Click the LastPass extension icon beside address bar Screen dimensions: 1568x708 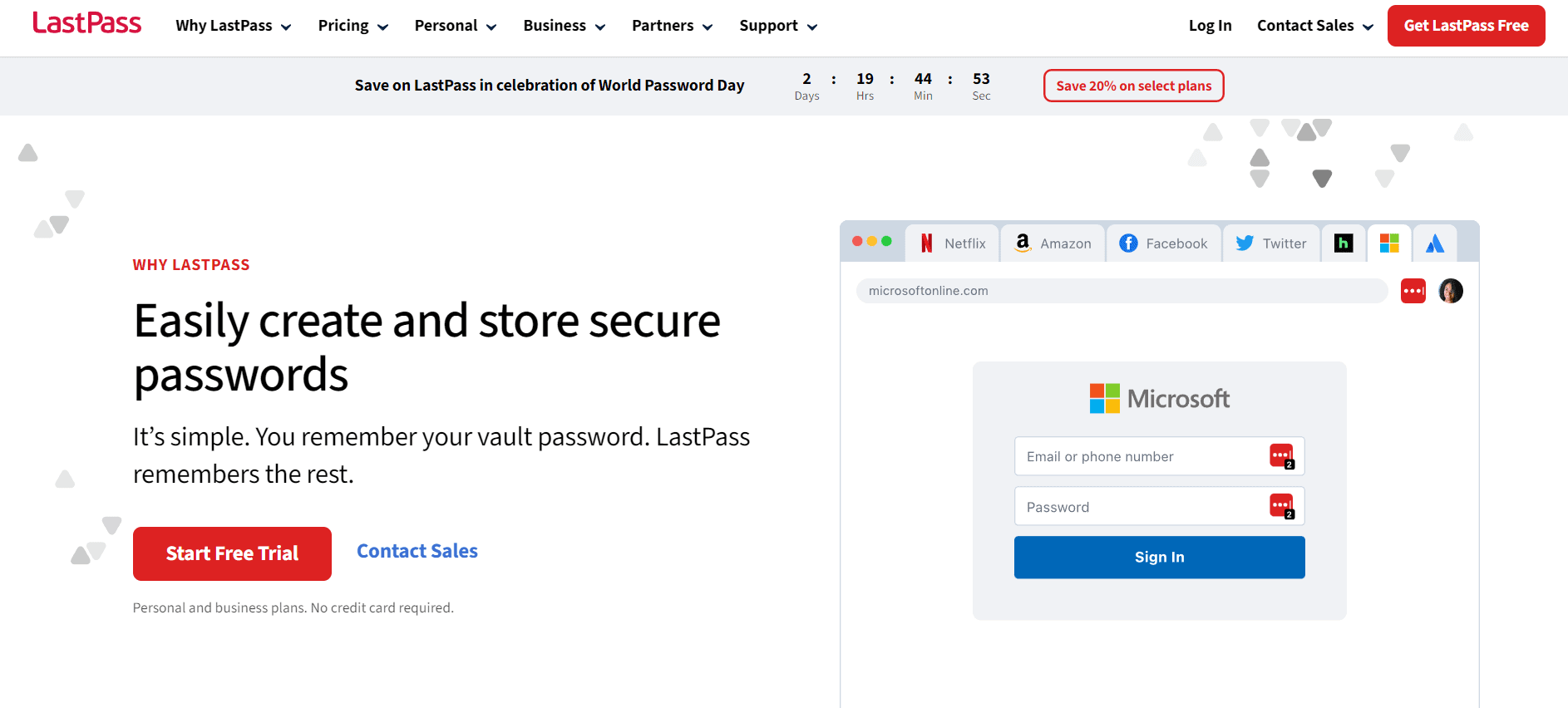pyautogui.click(x=1413, y=291)
